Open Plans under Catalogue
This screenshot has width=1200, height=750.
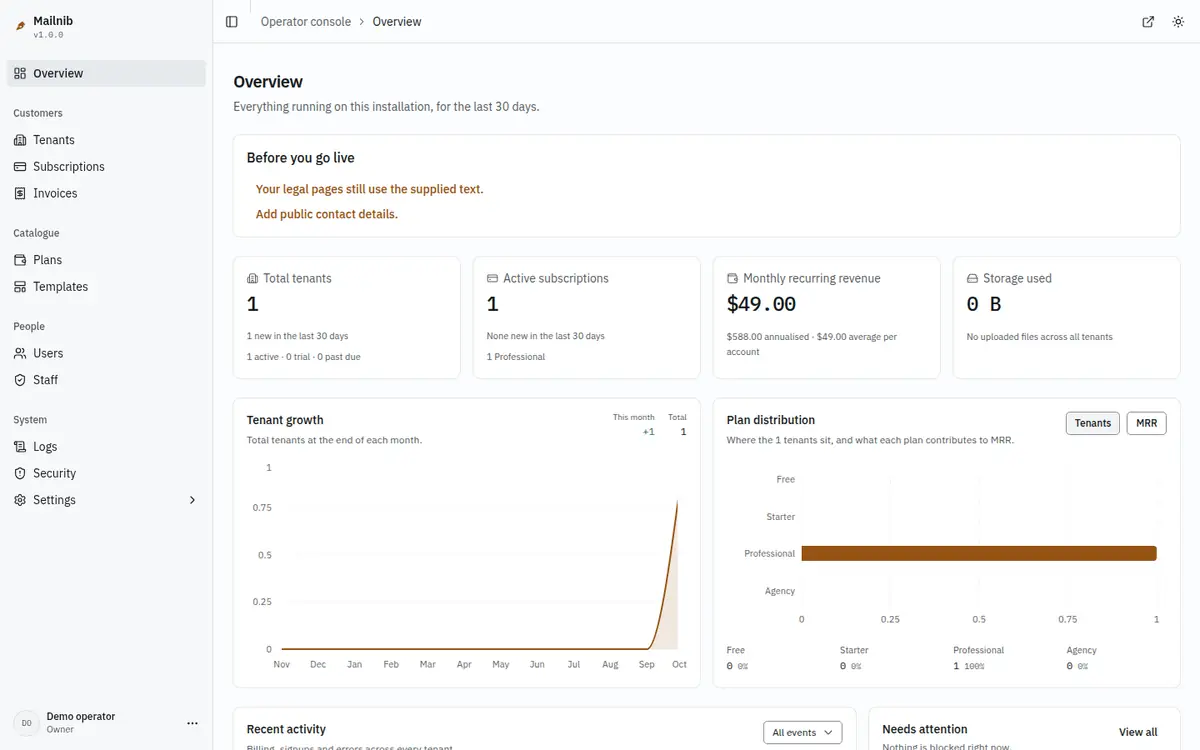(106, 260)
